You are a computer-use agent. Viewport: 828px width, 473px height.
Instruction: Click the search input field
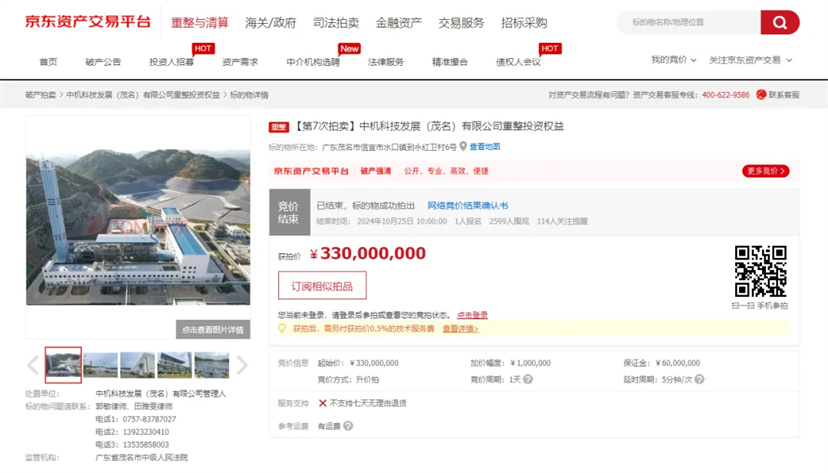coord(689,22)
